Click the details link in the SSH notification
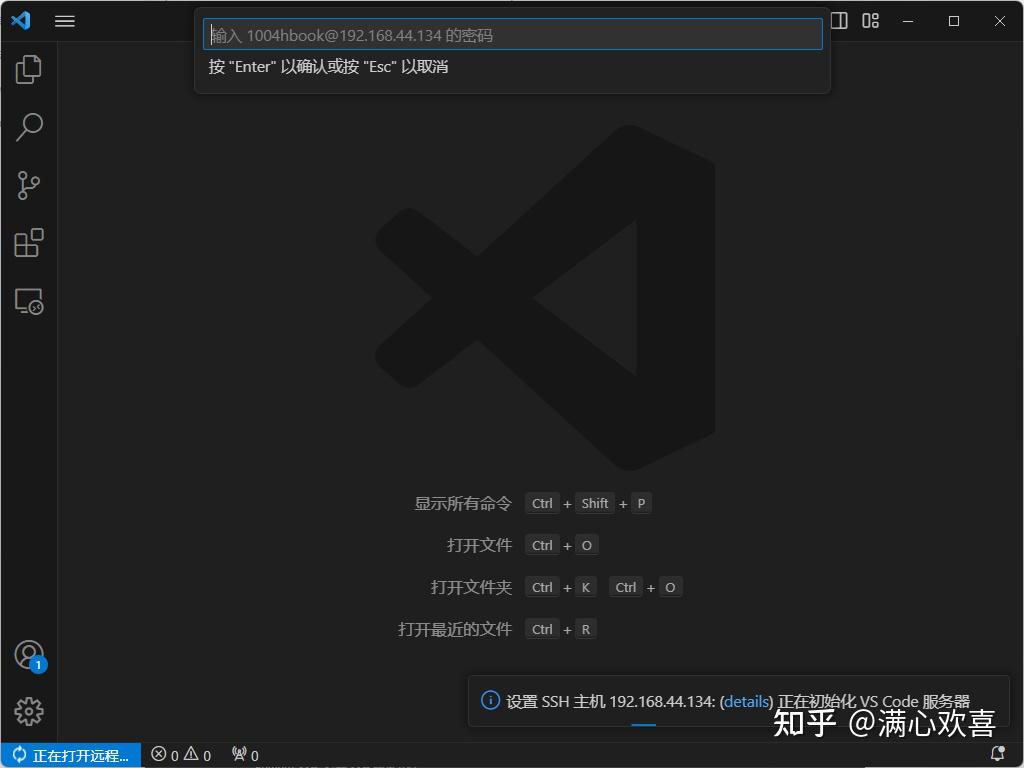 point(746,701)
